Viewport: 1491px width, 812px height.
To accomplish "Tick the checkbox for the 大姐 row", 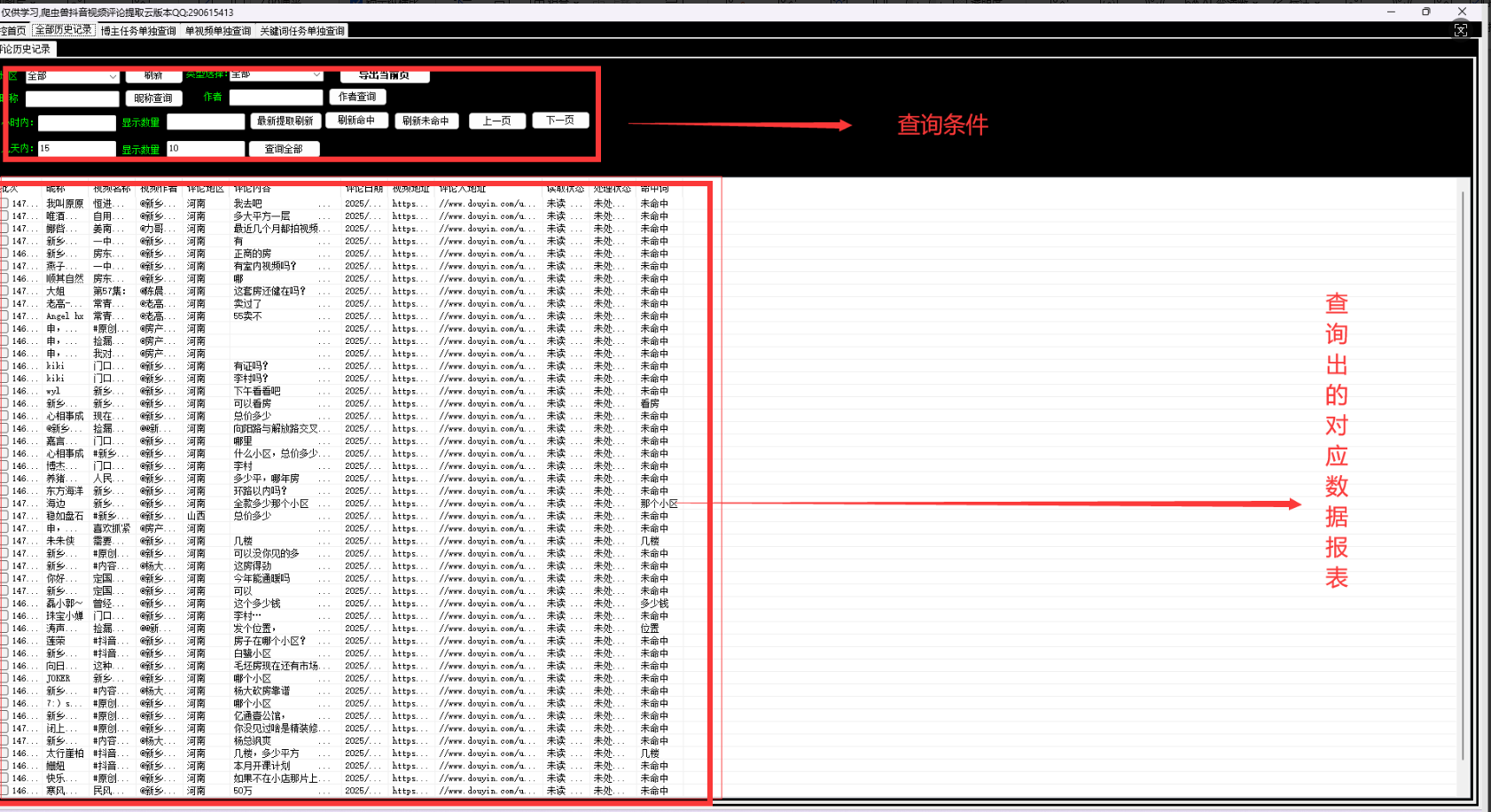I will [x=4, y=291].
